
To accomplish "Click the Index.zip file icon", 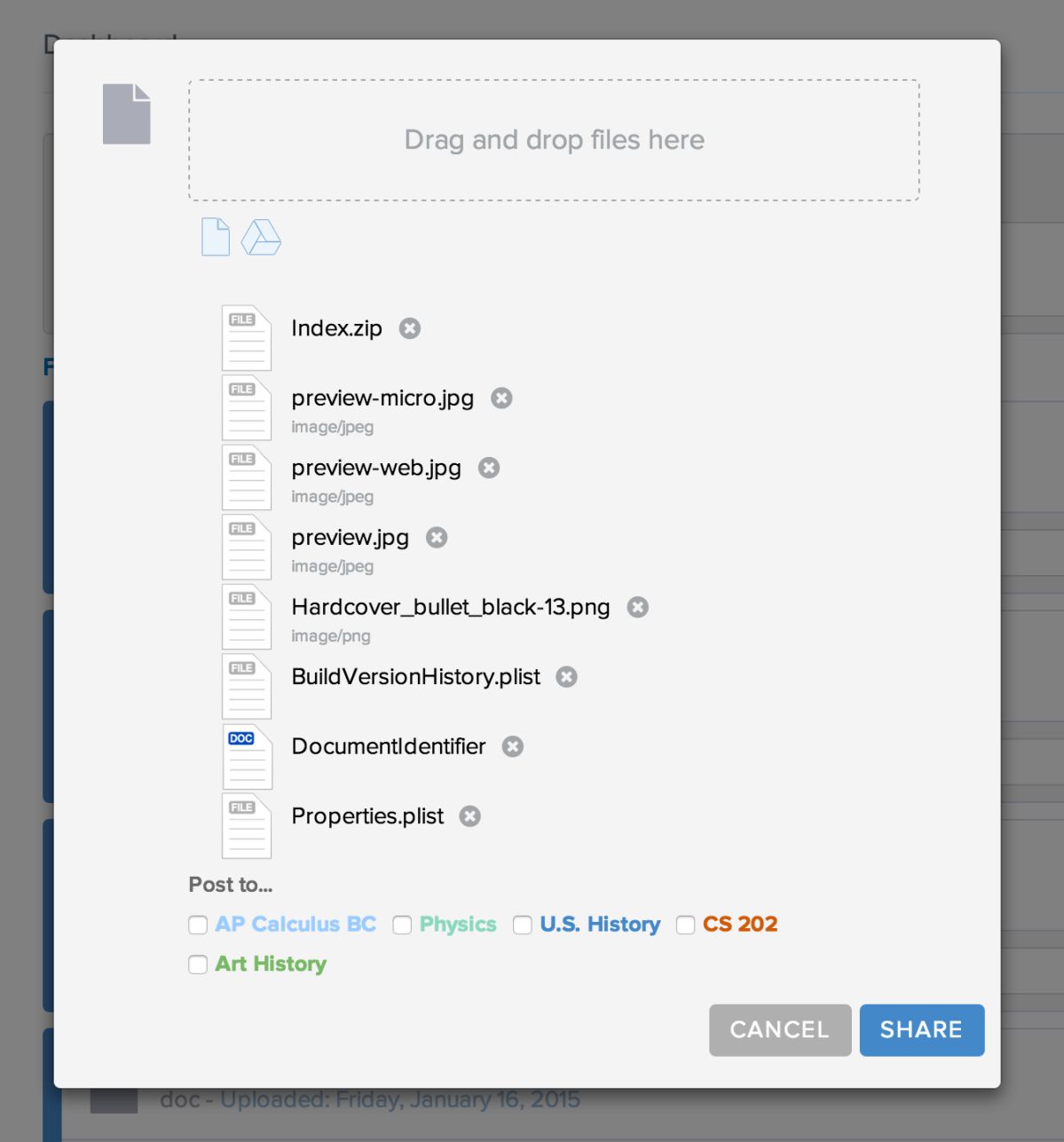I will [247, 338].
